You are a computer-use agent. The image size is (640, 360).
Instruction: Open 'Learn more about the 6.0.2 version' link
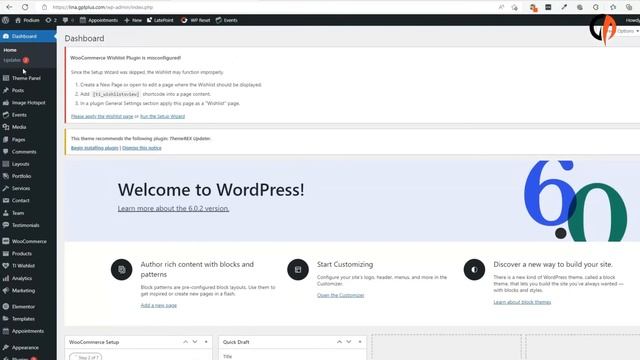tap(173, 208)
